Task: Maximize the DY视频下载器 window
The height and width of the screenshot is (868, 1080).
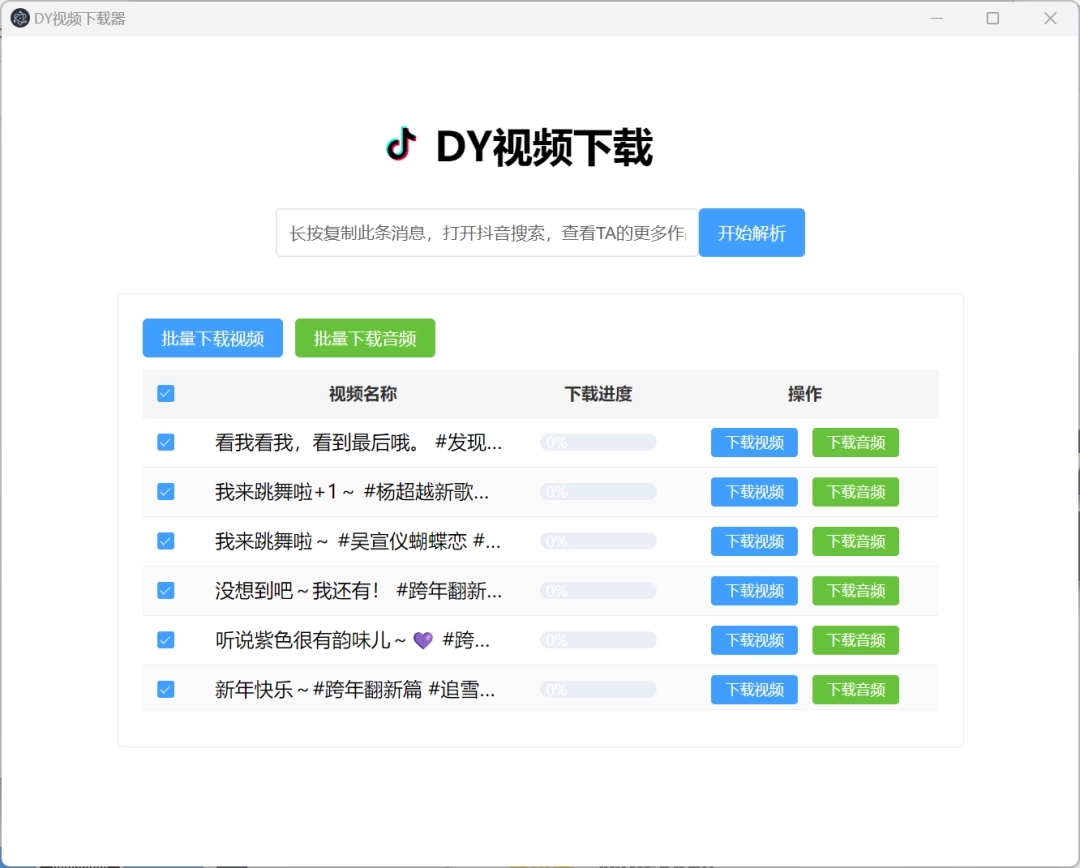Action: click(993, 18)
